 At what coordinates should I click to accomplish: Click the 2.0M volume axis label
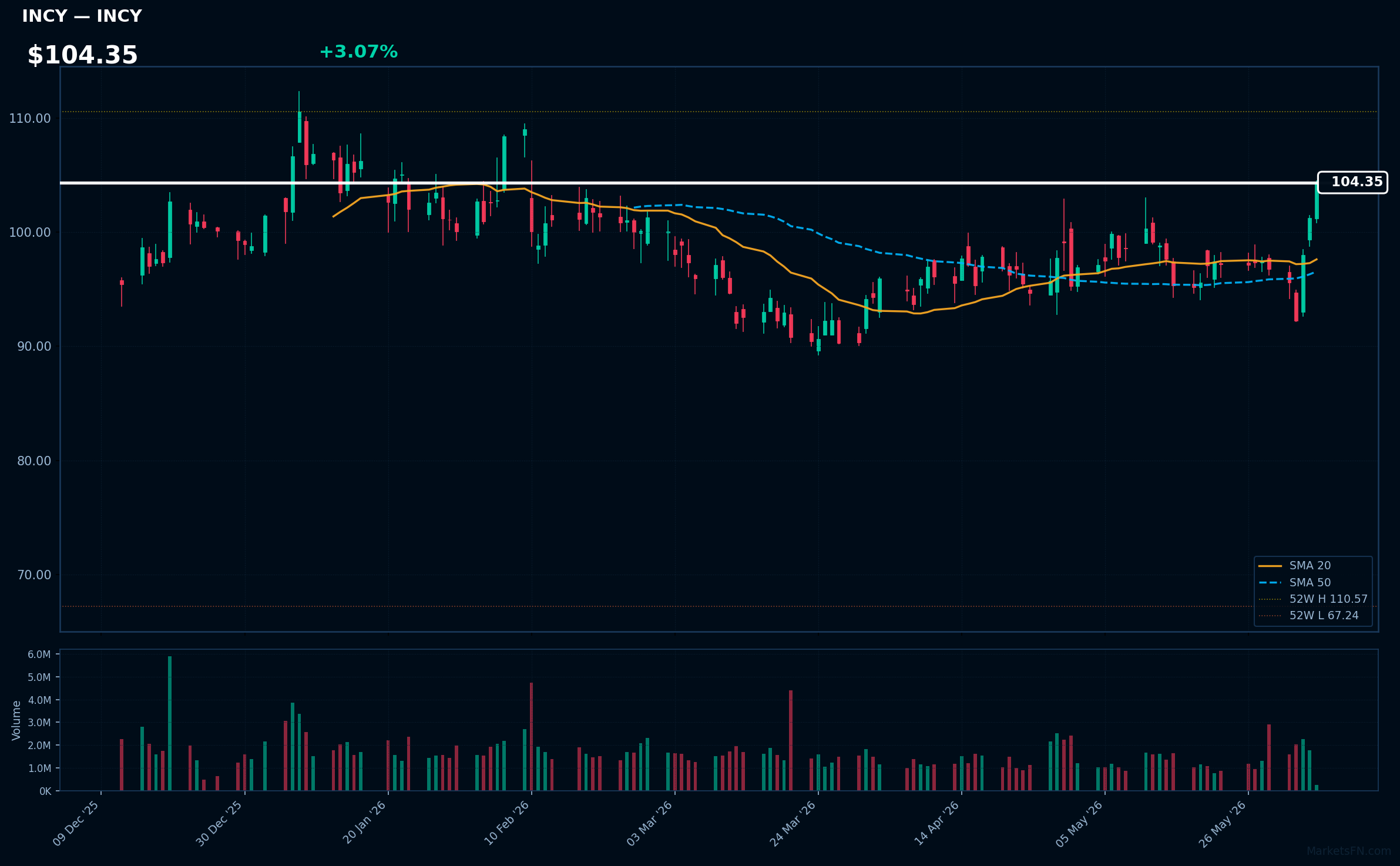point(39,746)
